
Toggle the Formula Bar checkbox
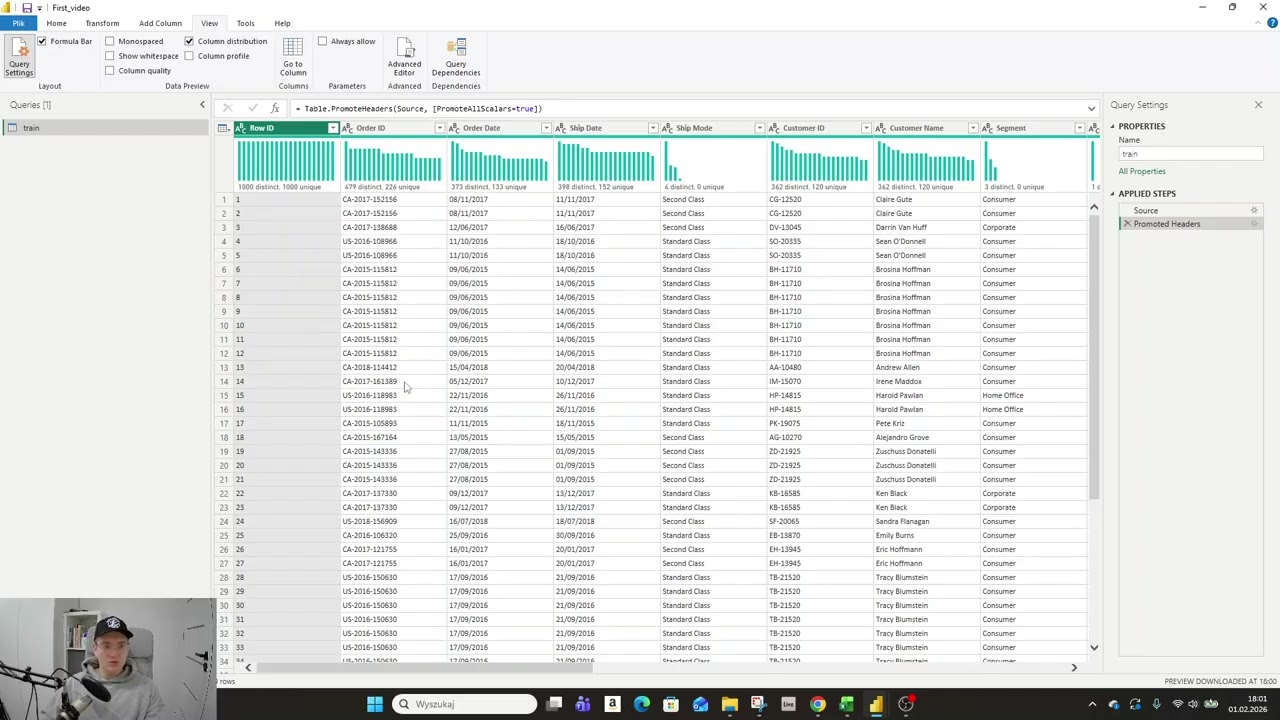click(42, 41)
